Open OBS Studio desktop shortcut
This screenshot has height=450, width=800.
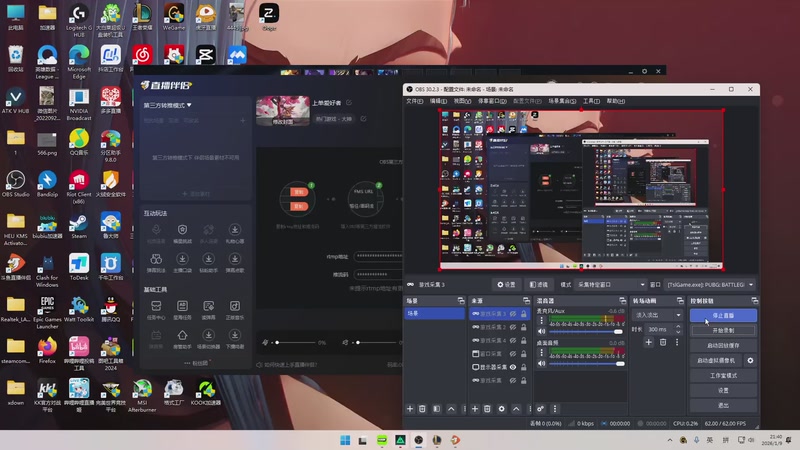pyautogui.click(x=15, y=184)
